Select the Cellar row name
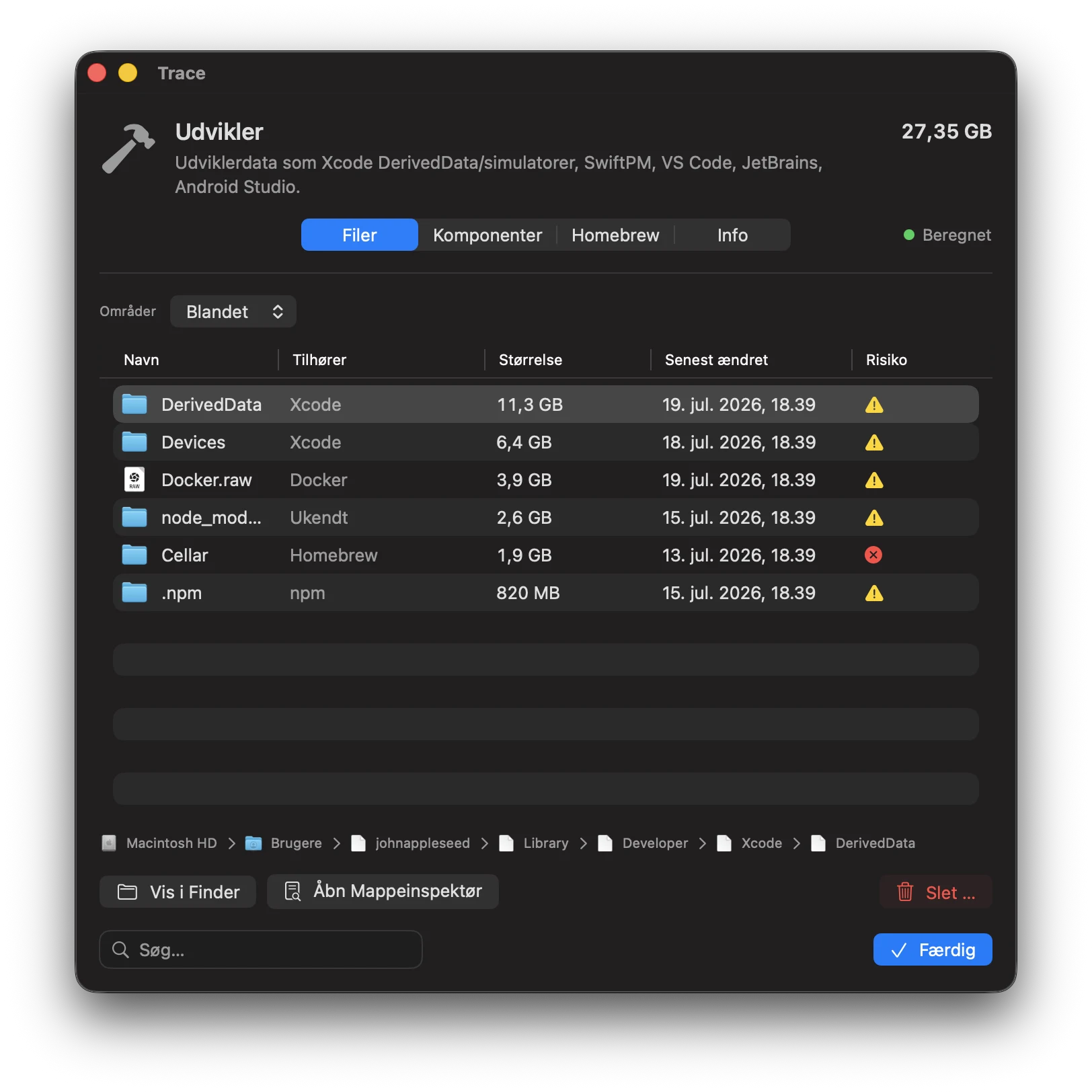 pyautogui.click(x=184, y=555)
